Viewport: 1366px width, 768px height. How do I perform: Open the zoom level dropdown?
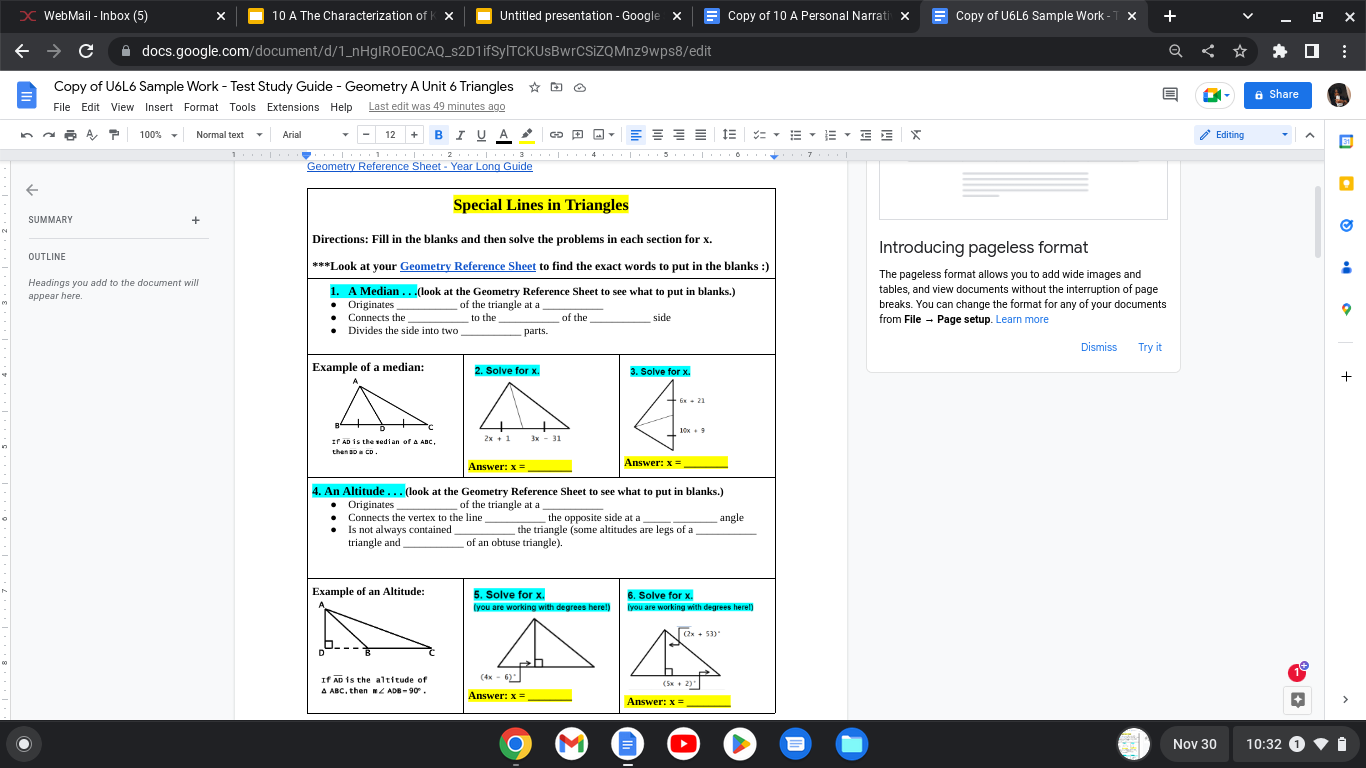tap(158, 135)
